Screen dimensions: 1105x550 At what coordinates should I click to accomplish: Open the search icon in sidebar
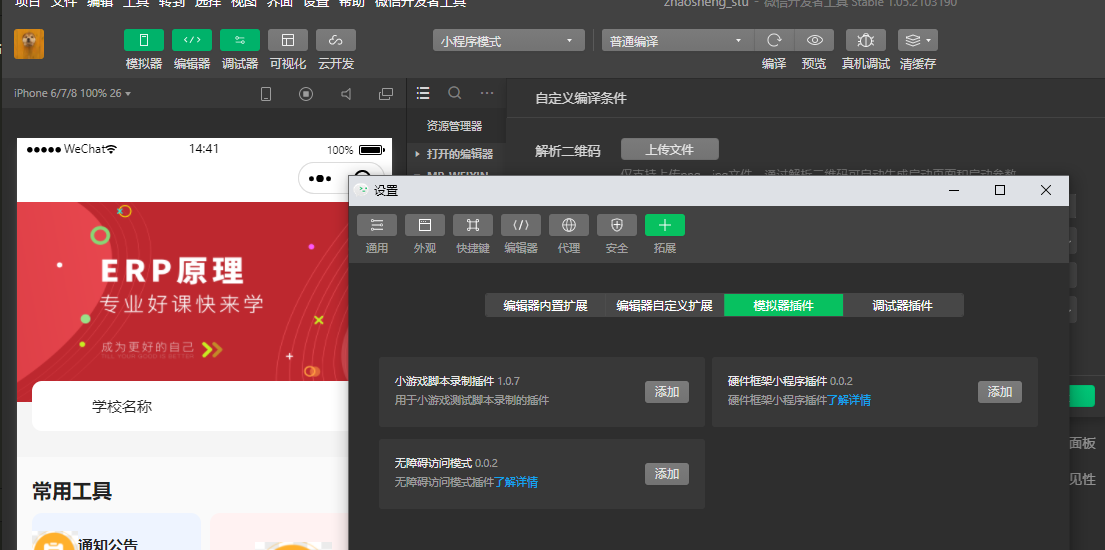tap(455, 92)
